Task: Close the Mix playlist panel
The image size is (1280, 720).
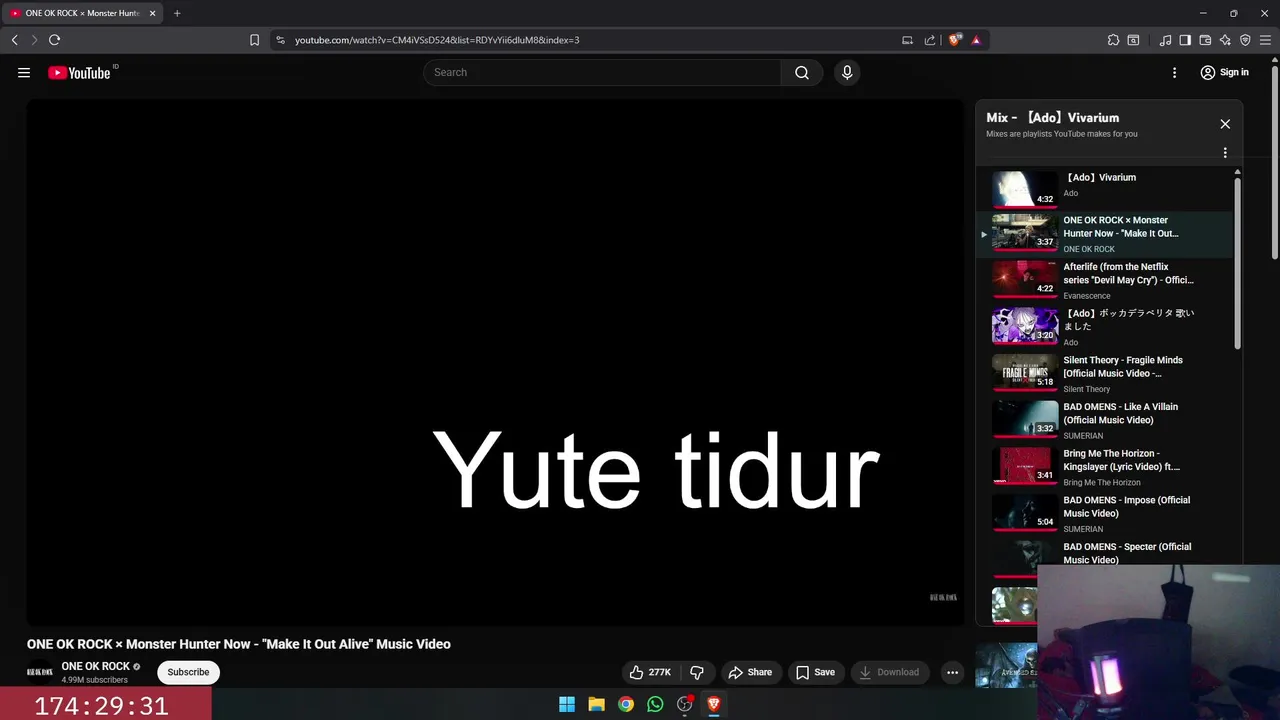Action: (1225, 124)
